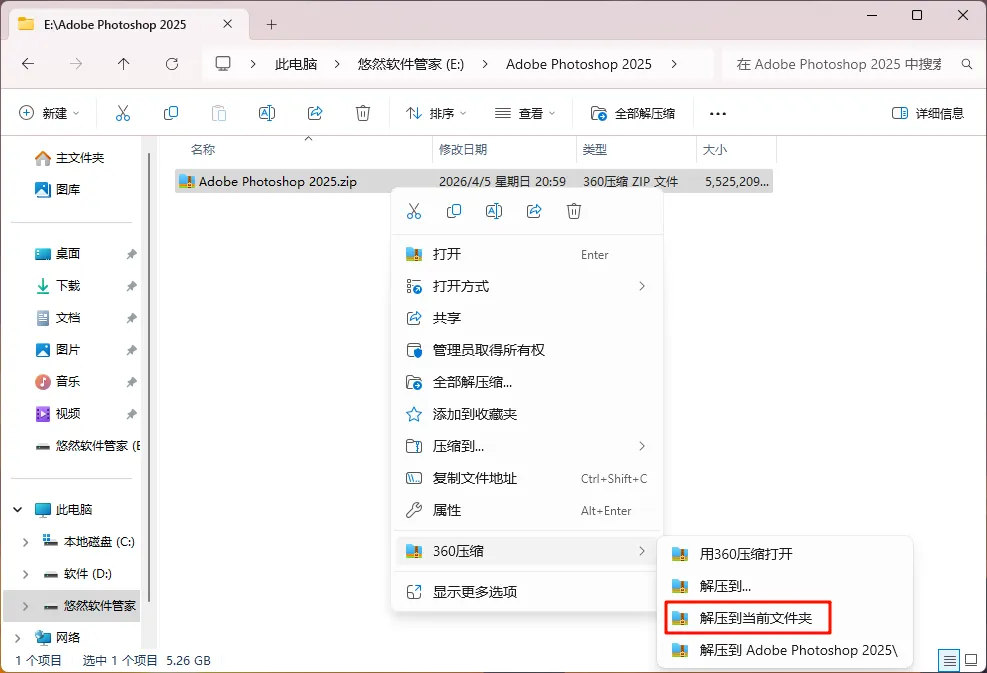Screen dimensions: 987x673
Task: Click the Delete icon in the context menu
Action: 574,211
